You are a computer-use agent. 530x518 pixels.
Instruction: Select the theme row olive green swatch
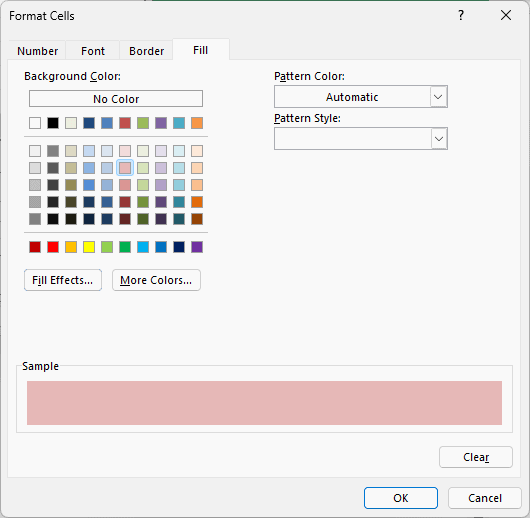tap(143, 123)
